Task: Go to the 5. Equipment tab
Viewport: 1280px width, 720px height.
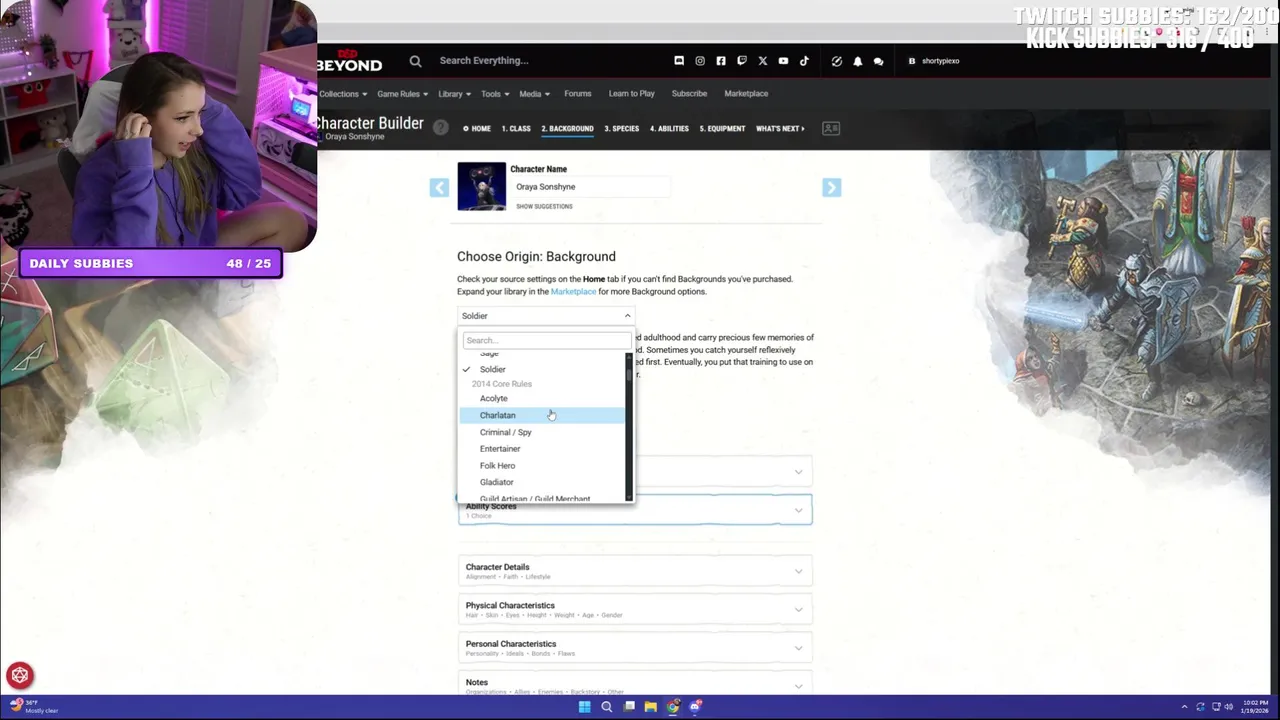Action: (722, 129)
